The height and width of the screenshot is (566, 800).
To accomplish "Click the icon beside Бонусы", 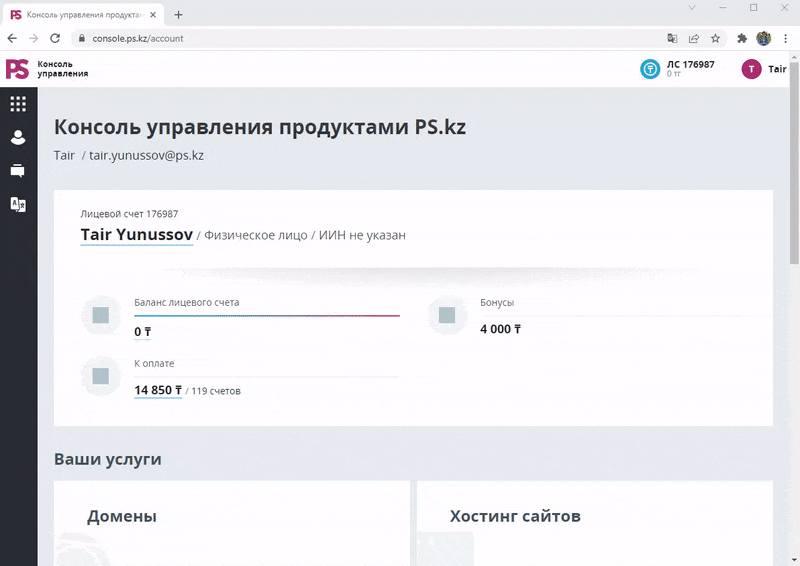I will click(x=447, y=315).
